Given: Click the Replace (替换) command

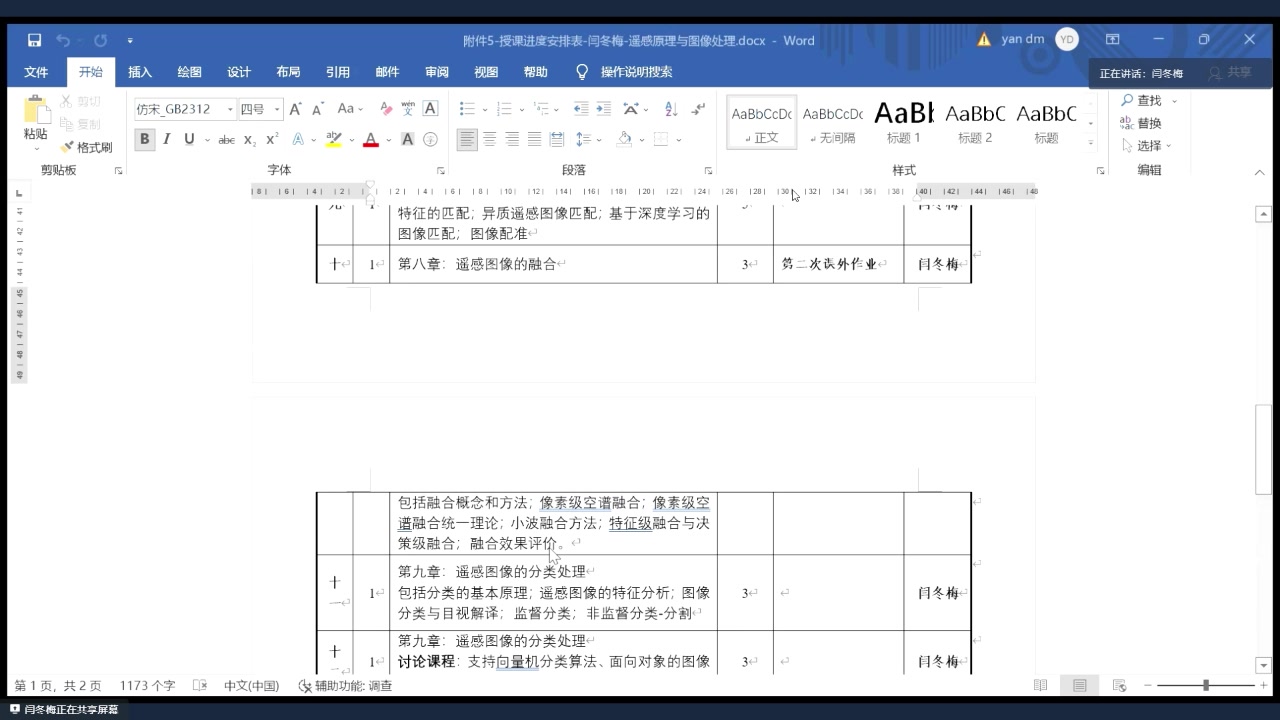Looking at the screenshot, I should click(1141, 123).
